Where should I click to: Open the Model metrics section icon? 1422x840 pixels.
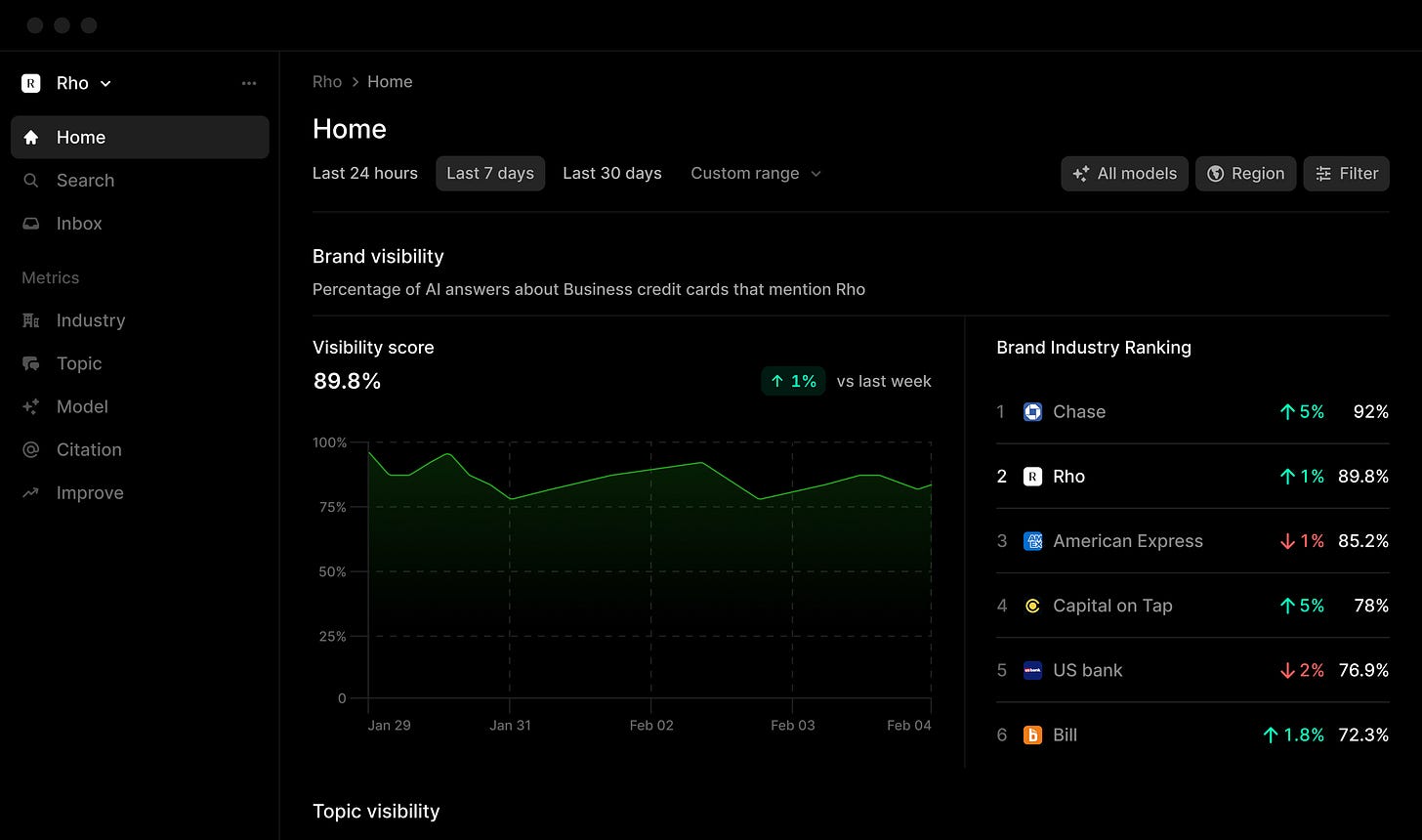point(30,406)
